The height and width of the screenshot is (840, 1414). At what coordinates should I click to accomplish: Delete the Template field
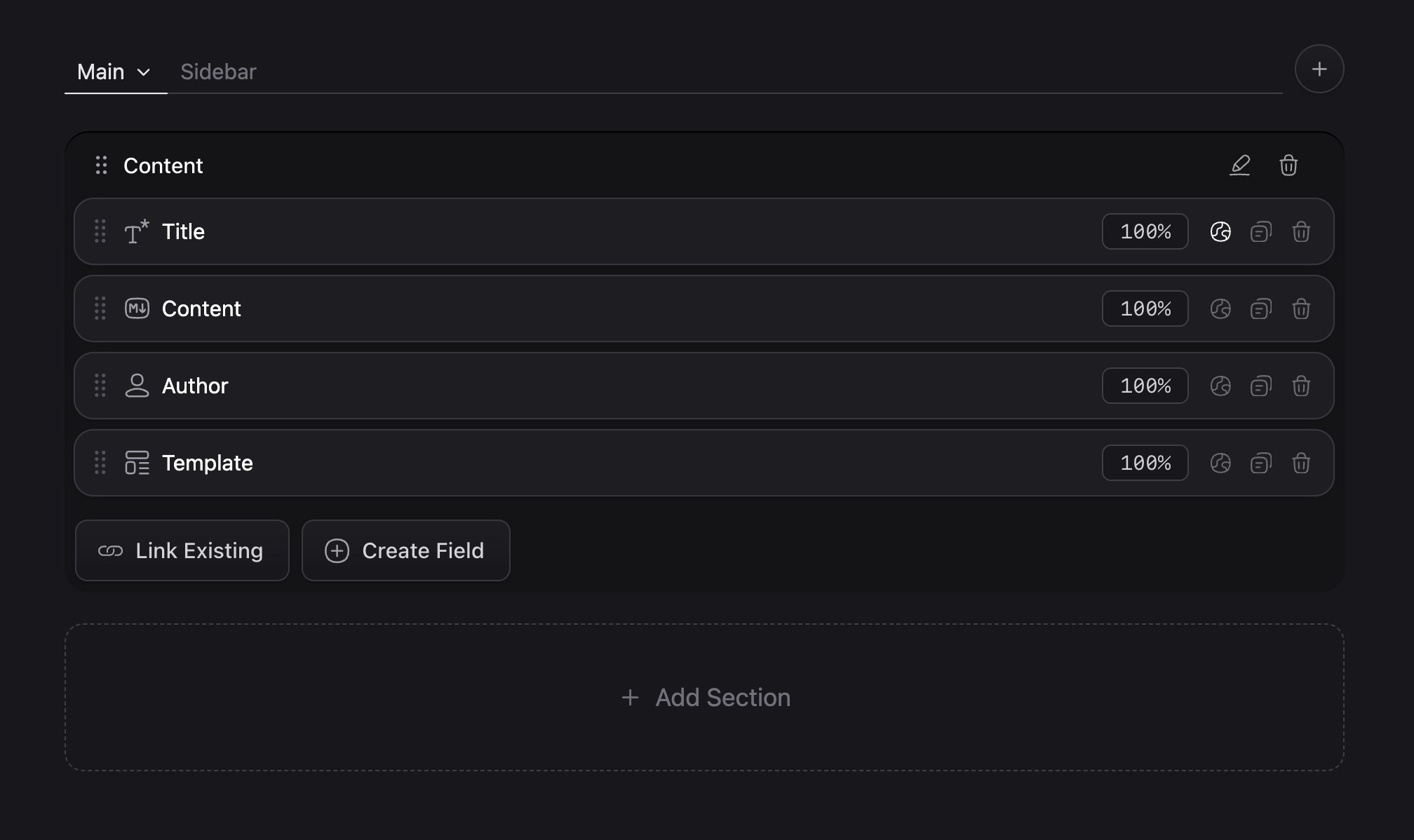coord(1301,463)
